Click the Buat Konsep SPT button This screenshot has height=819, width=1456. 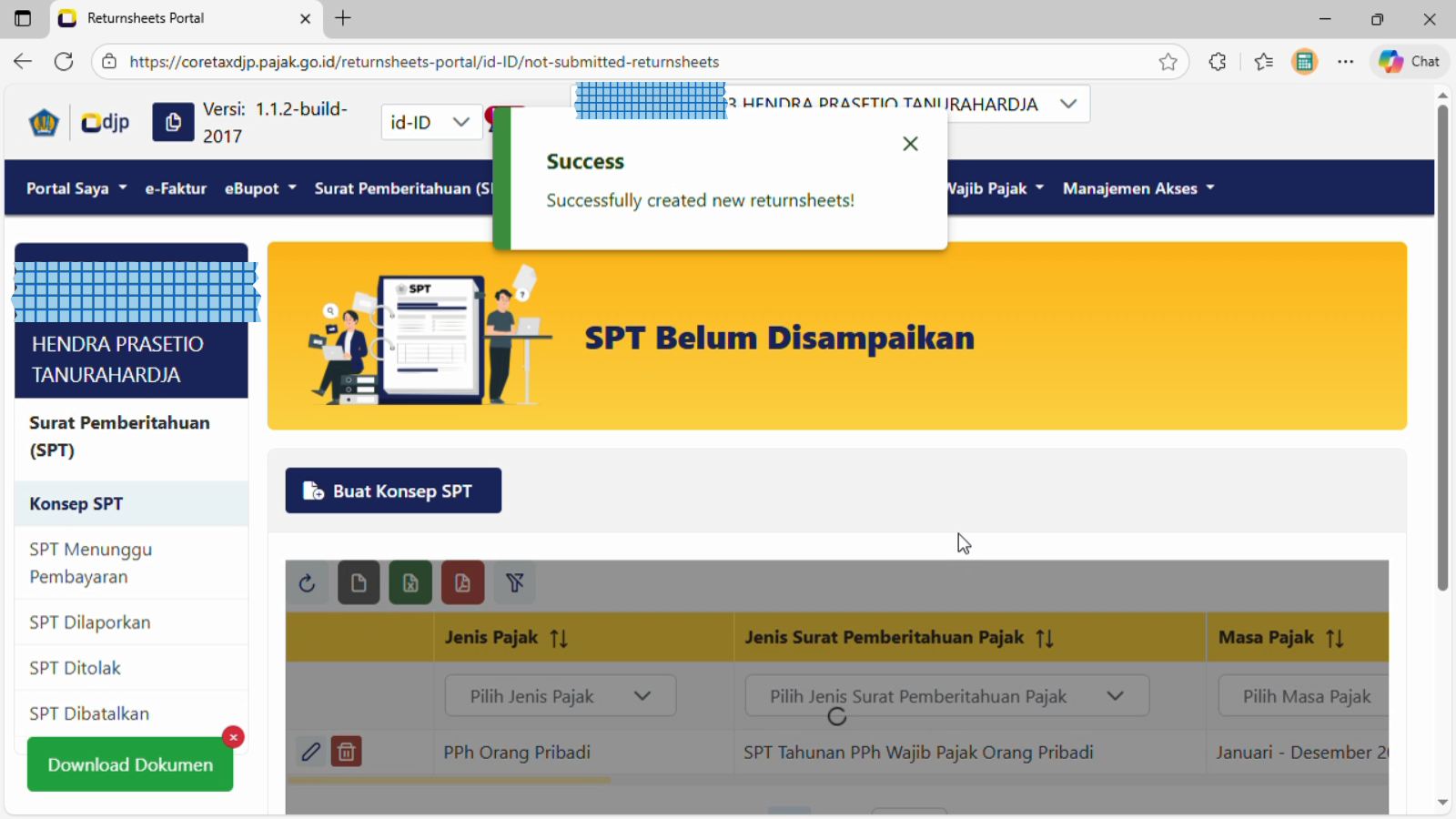[393, 491]
